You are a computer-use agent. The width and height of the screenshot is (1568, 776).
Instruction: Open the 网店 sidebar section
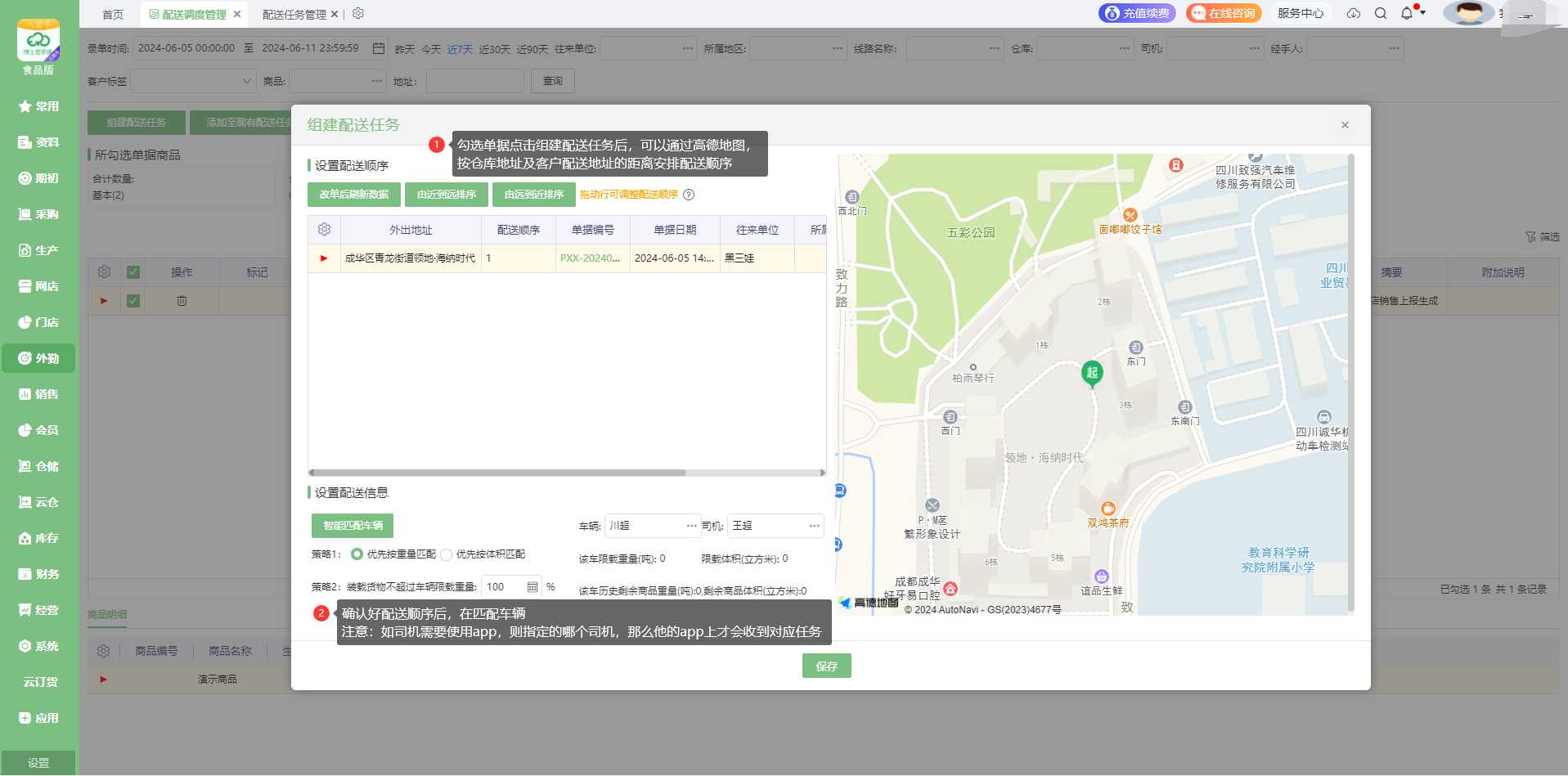(38, 286)
